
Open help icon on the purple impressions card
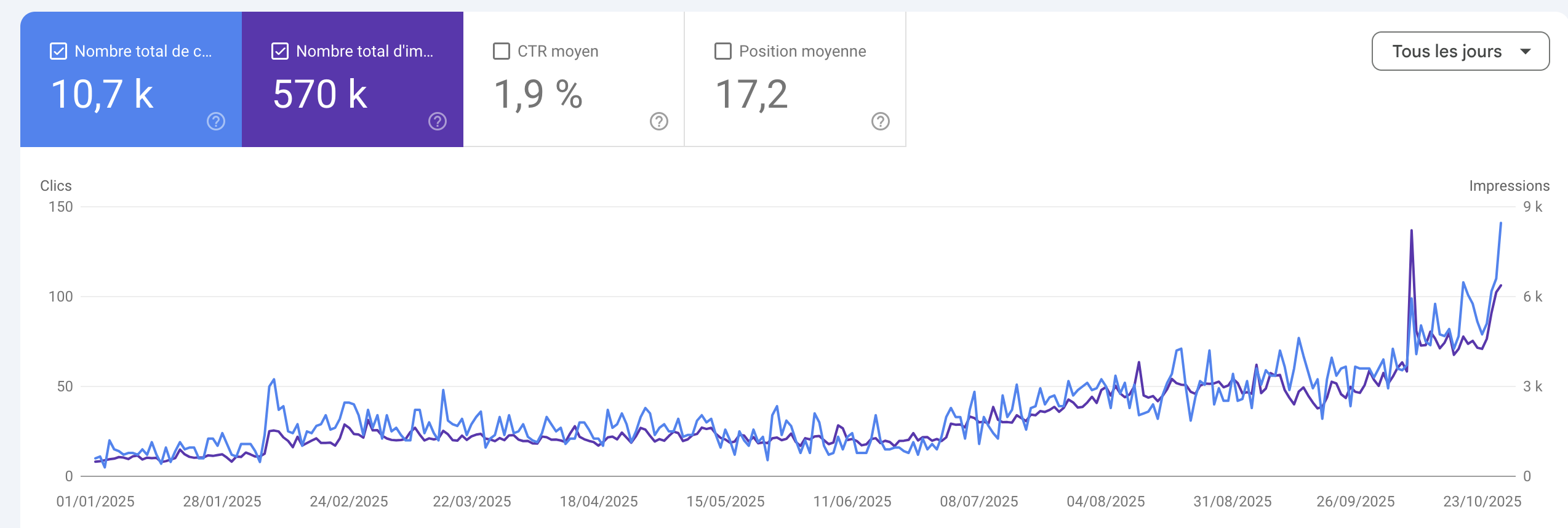point(438,121)
